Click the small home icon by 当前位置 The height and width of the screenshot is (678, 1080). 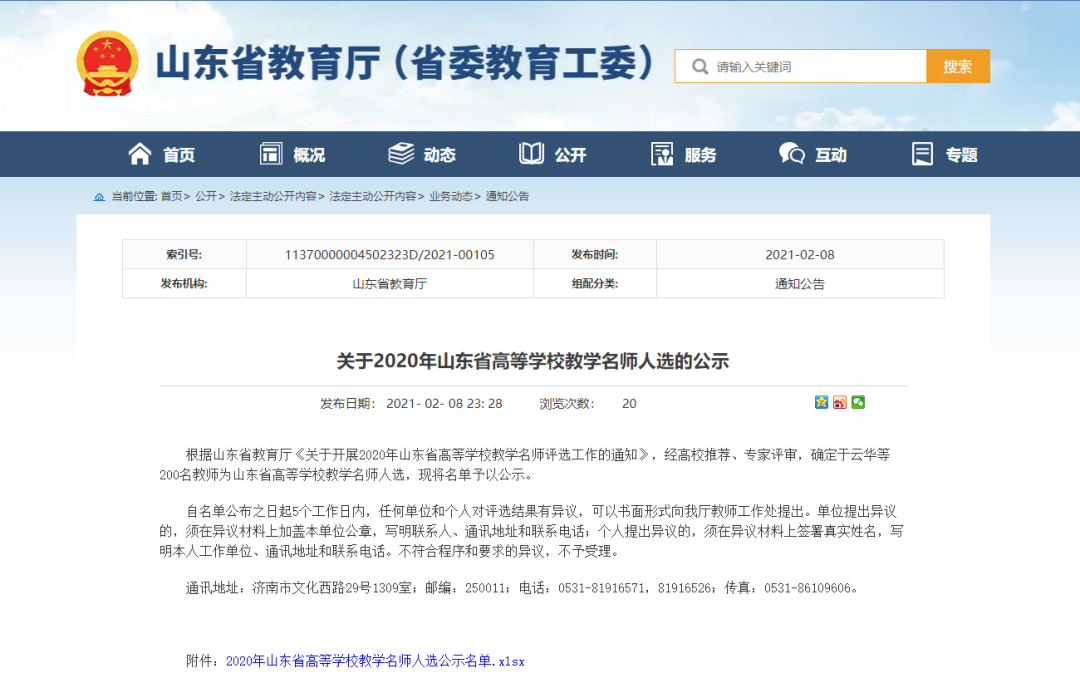tap(99, 197)
